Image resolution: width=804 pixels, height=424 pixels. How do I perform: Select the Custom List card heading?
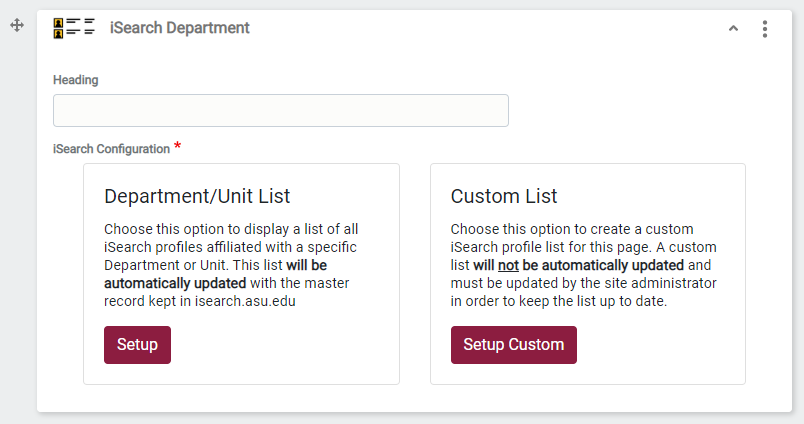[x=504, y=196]
